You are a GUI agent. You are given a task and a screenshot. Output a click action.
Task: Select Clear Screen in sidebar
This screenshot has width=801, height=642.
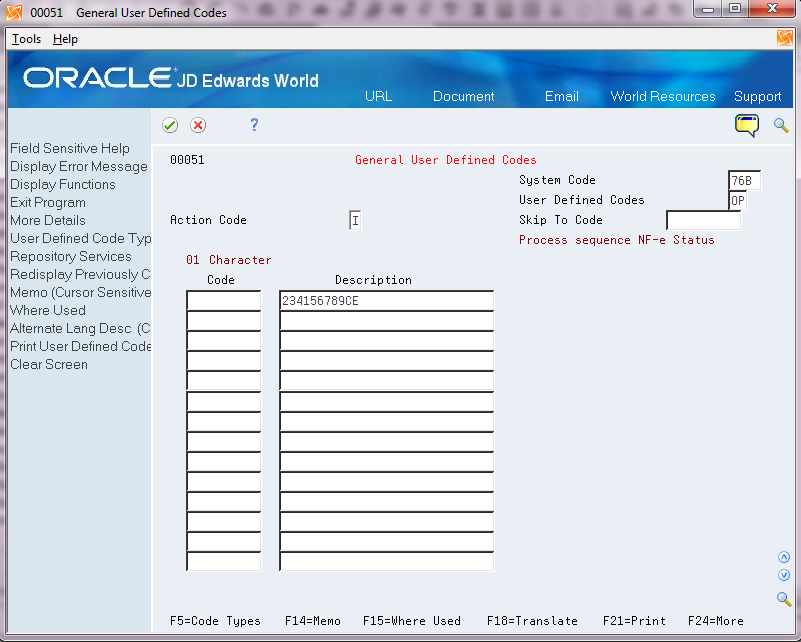[x=49, y=364]
